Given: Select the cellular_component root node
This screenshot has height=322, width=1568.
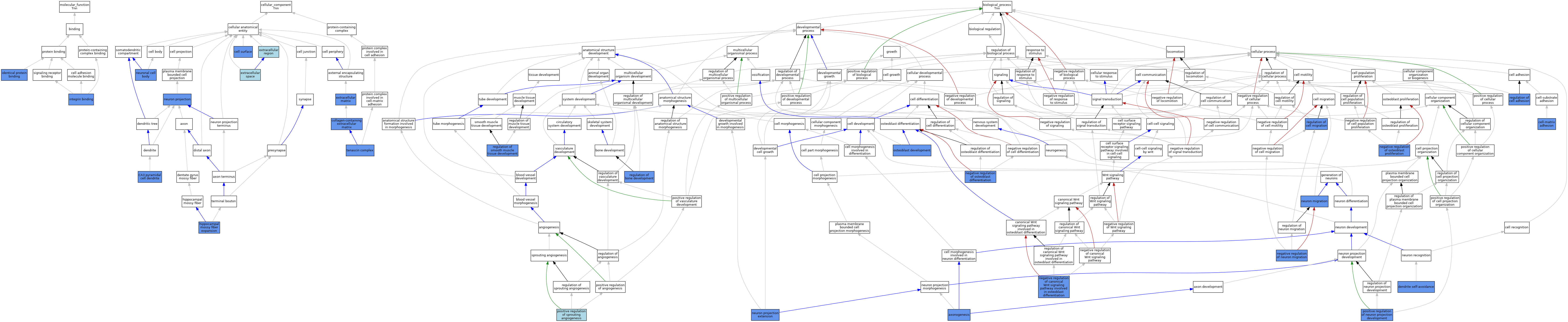Looking at the screenshot, I should 276,7.
